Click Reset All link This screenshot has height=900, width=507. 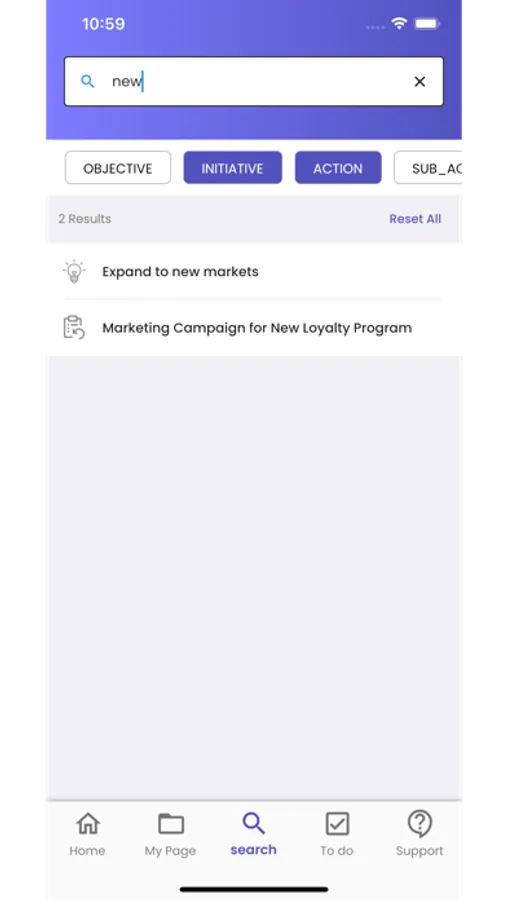click(x=415, y=219)
